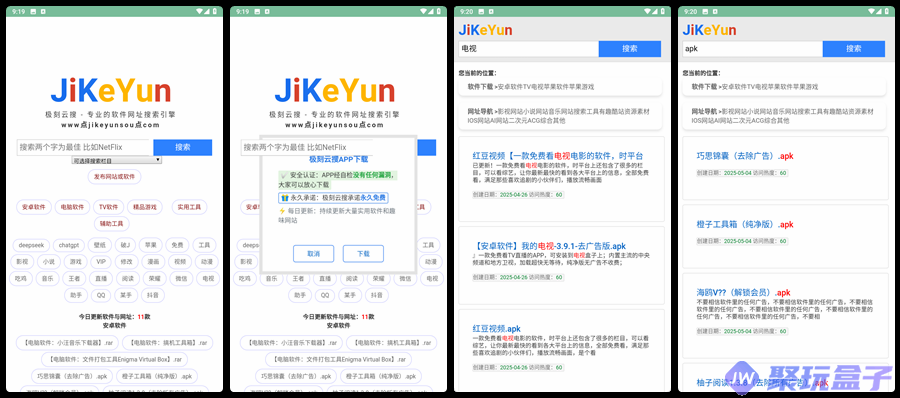This screenshot has height=398, width=900.
Task: Click the JiKeYun logo above the apk search
Action: [709, 30]
